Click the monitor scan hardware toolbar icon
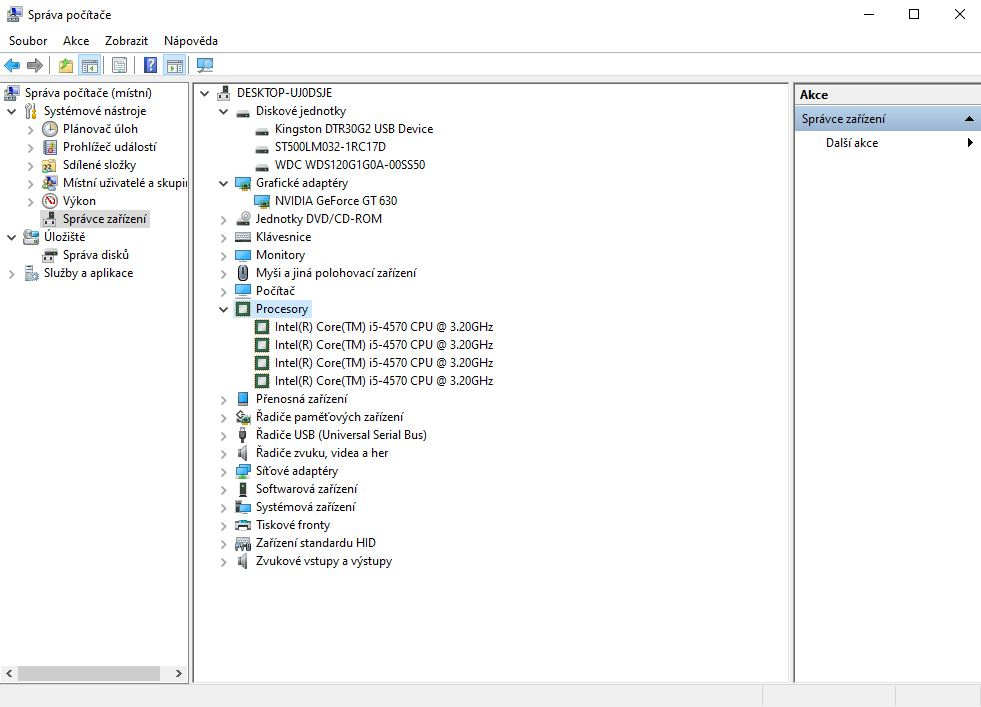Image resolution: width=981 pixels, height=707 pixels. [205, 65]
